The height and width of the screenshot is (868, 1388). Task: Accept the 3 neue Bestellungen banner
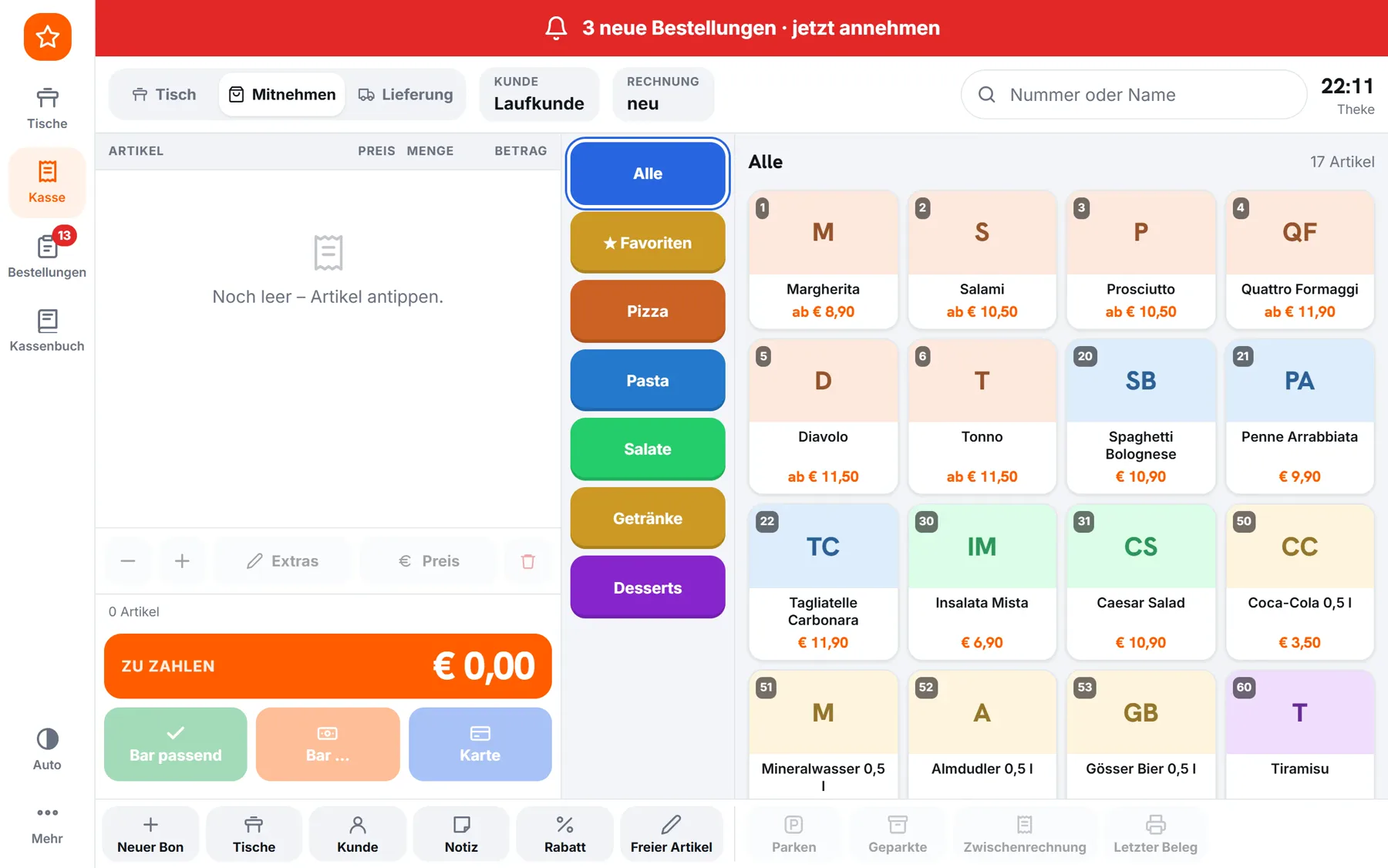[x=741, y=28]
